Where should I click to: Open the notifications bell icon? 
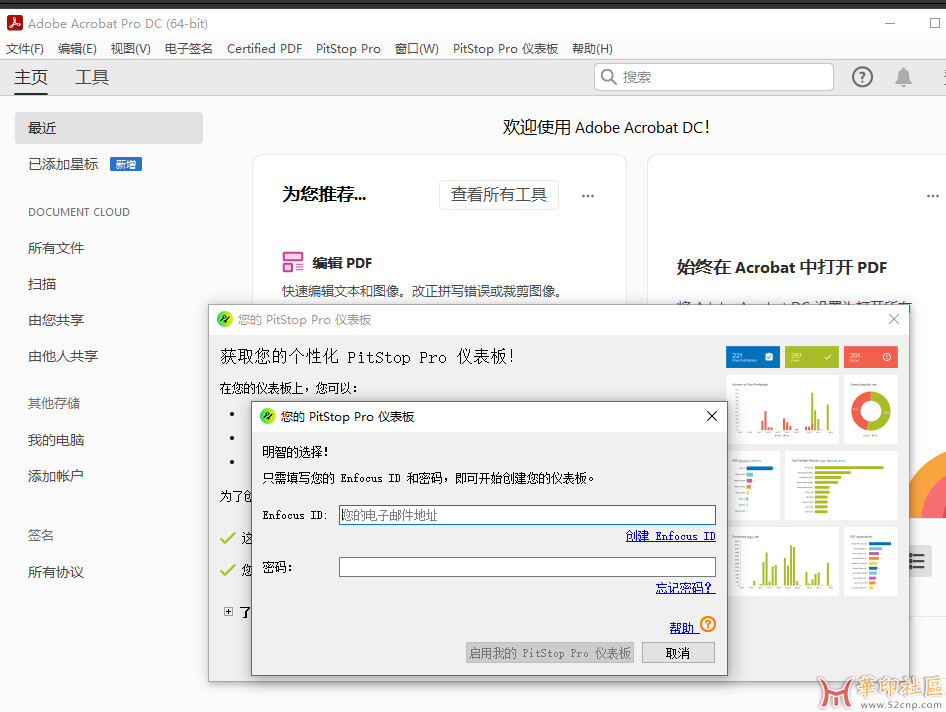tap(903, 77)
